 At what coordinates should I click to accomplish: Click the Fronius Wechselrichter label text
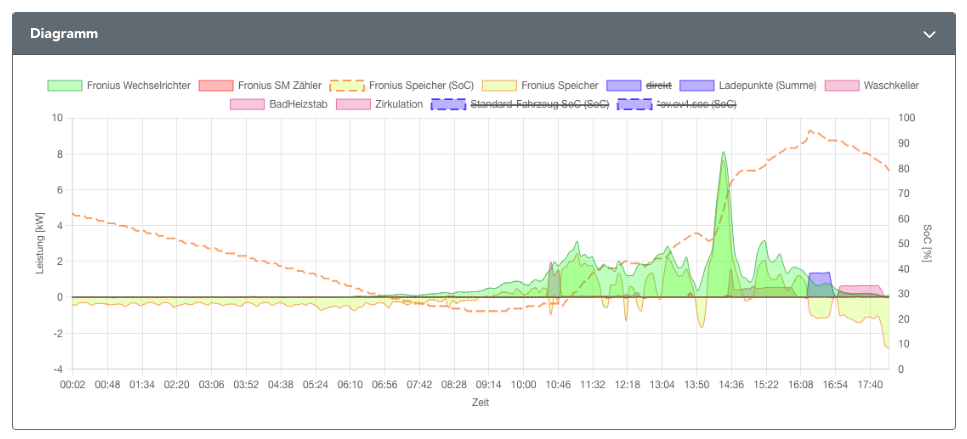tap(138, 86)
